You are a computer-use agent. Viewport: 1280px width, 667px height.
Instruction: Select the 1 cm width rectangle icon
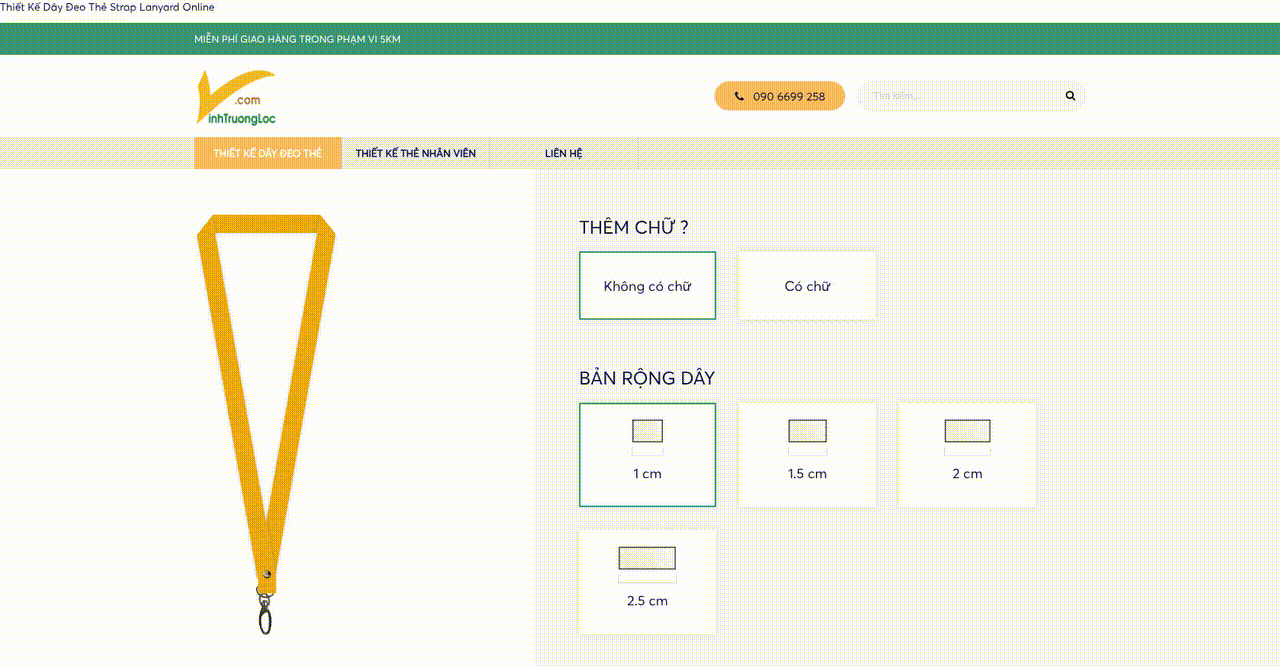(647, 431)
